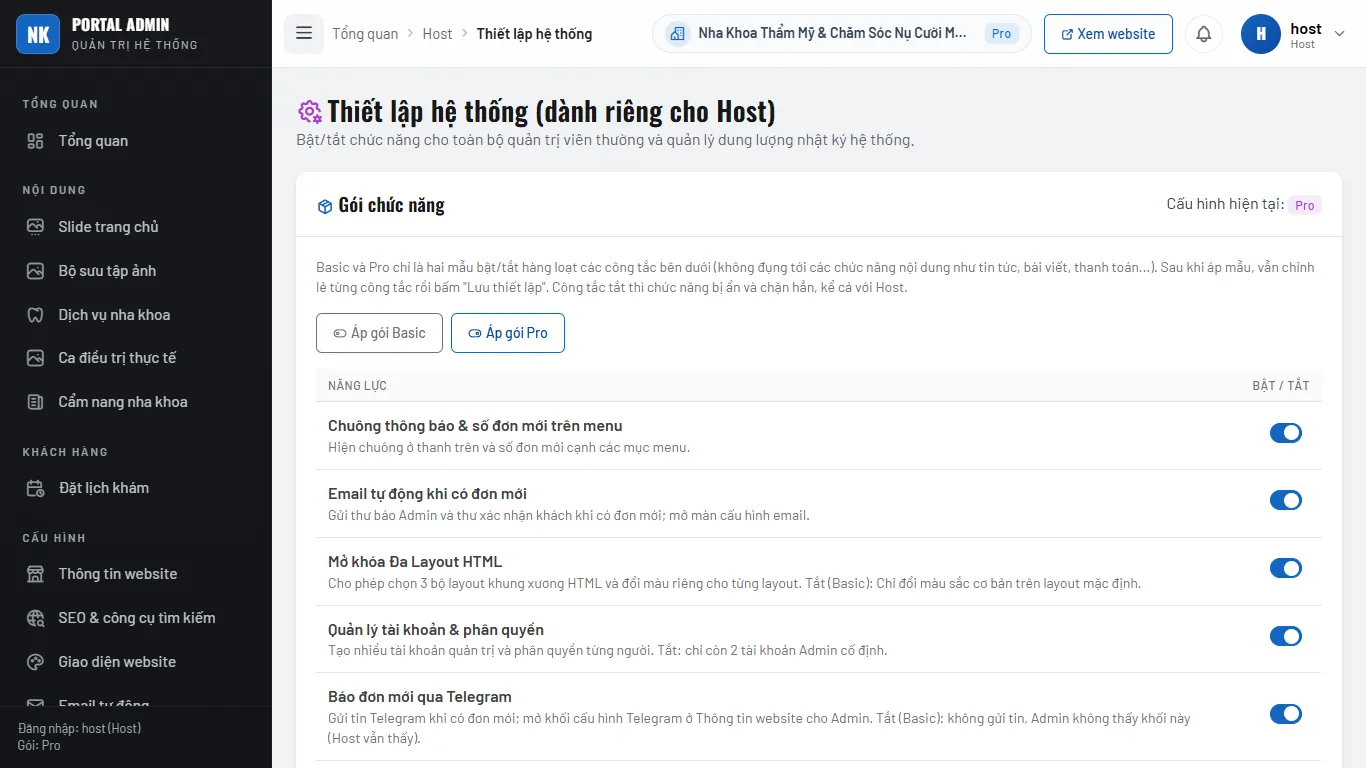Turn off Email tự động toggle

pos(1286,500)
